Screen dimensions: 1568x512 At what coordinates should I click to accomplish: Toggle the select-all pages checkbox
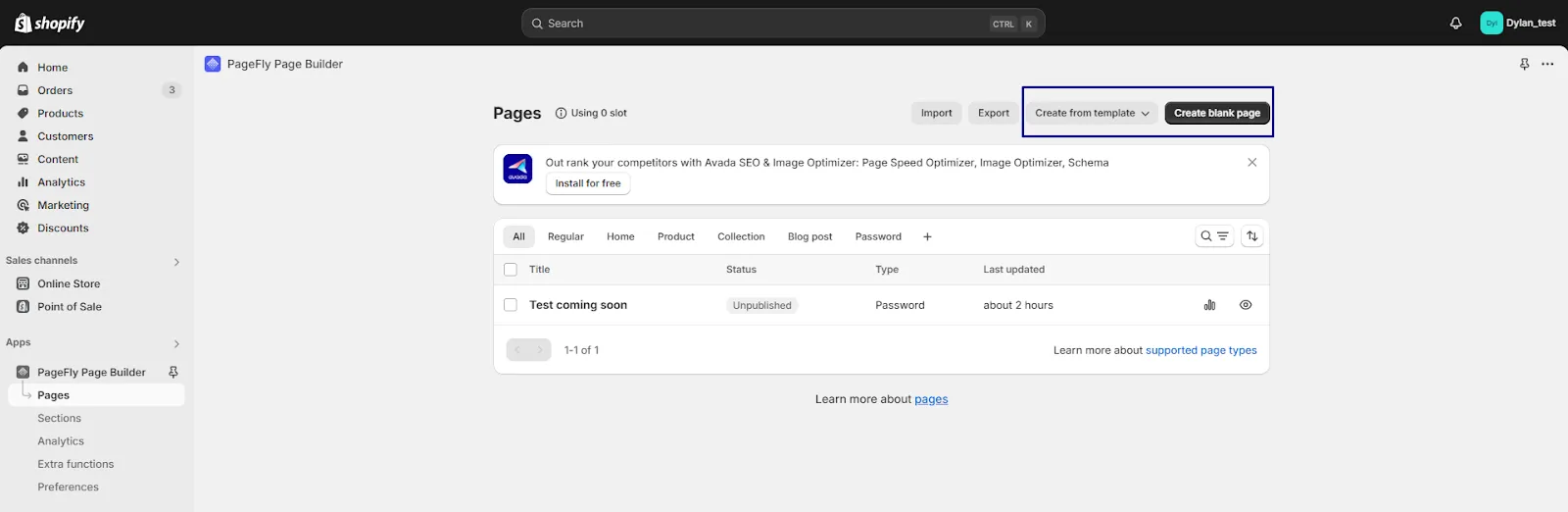tap(511, 270)
